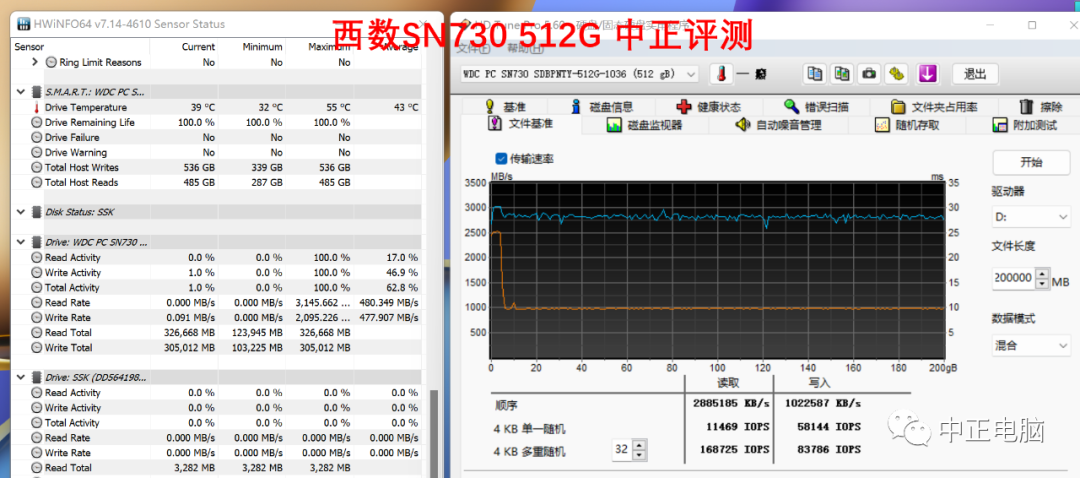Select the 文件基准 file benchmark tab

[520, 124]
